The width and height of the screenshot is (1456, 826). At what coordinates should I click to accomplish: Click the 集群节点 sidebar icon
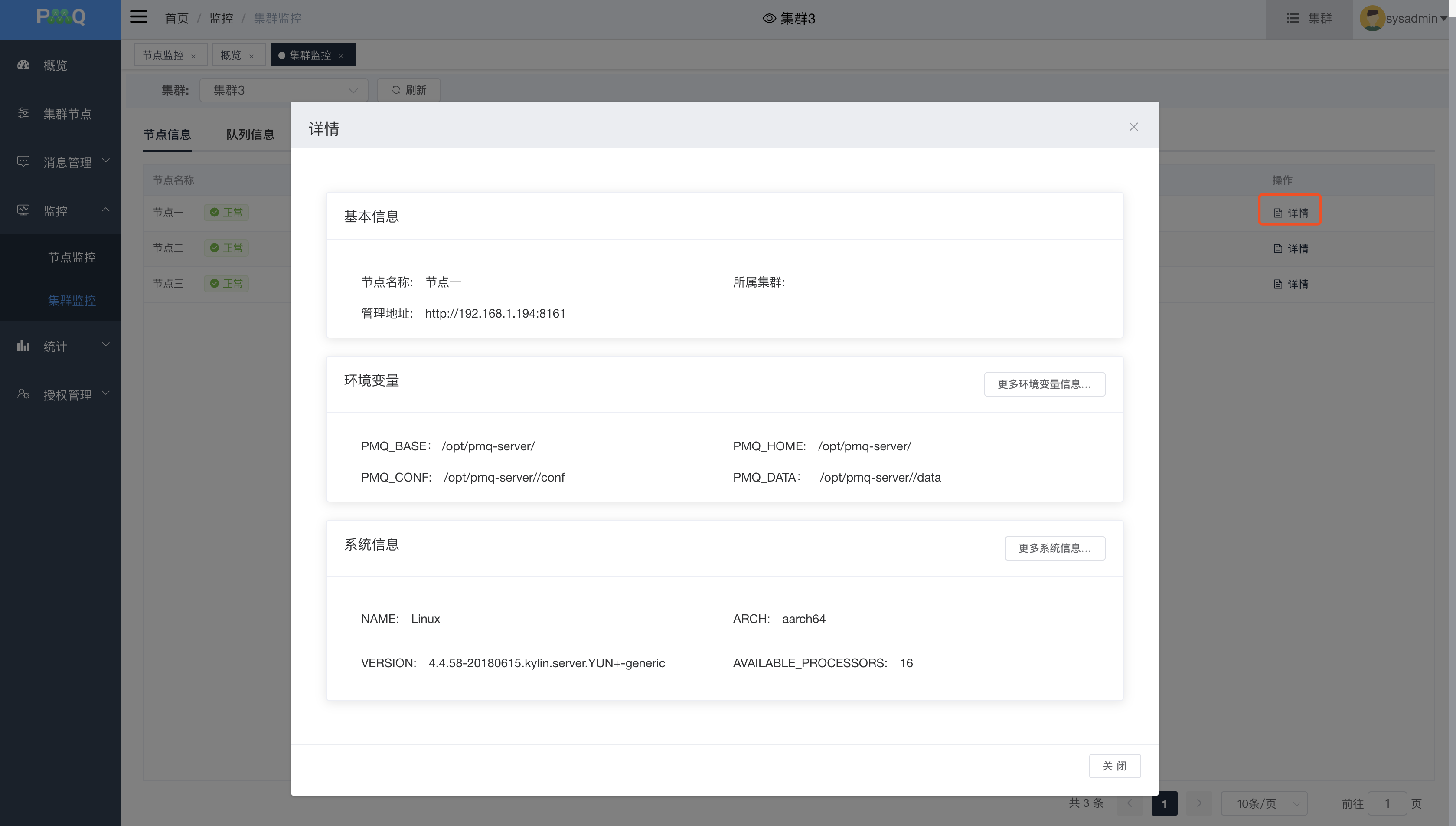pyautogui.click(x=23, y=114)
